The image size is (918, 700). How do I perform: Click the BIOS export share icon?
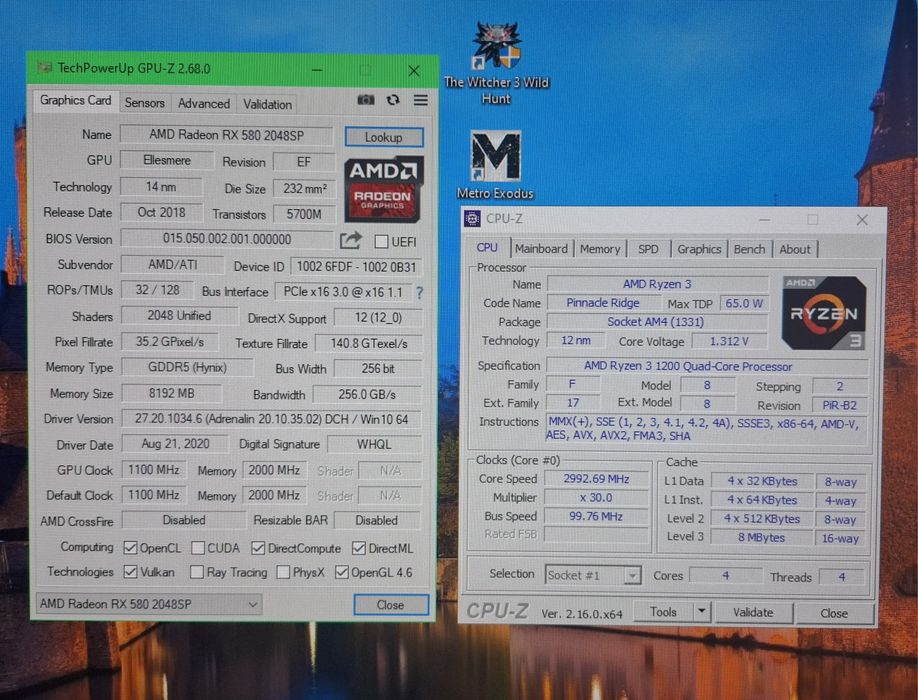[x=351, y=240]
